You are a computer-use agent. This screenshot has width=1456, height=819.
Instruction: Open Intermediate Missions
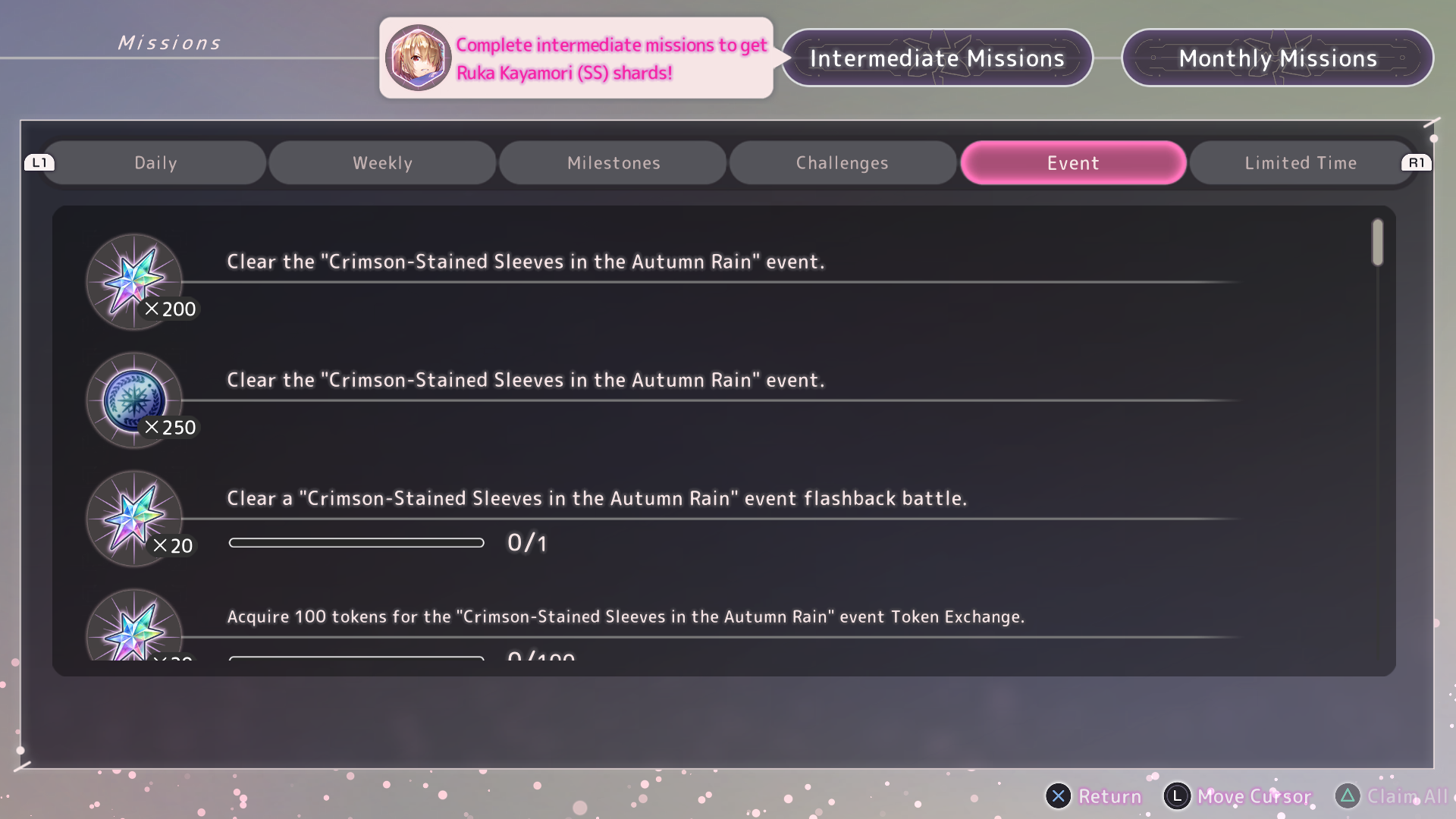937,58
